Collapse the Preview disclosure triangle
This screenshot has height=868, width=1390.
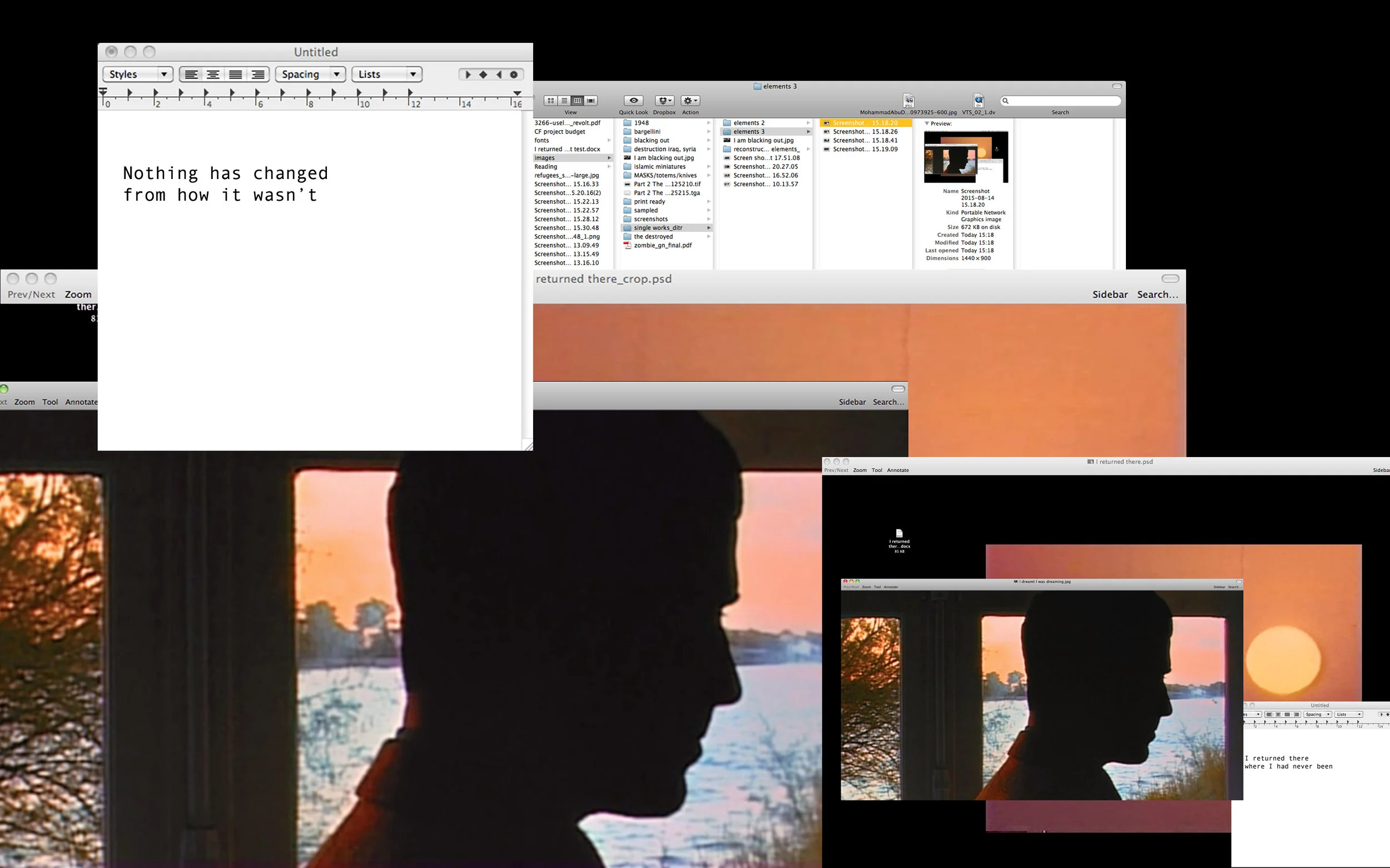927,123
